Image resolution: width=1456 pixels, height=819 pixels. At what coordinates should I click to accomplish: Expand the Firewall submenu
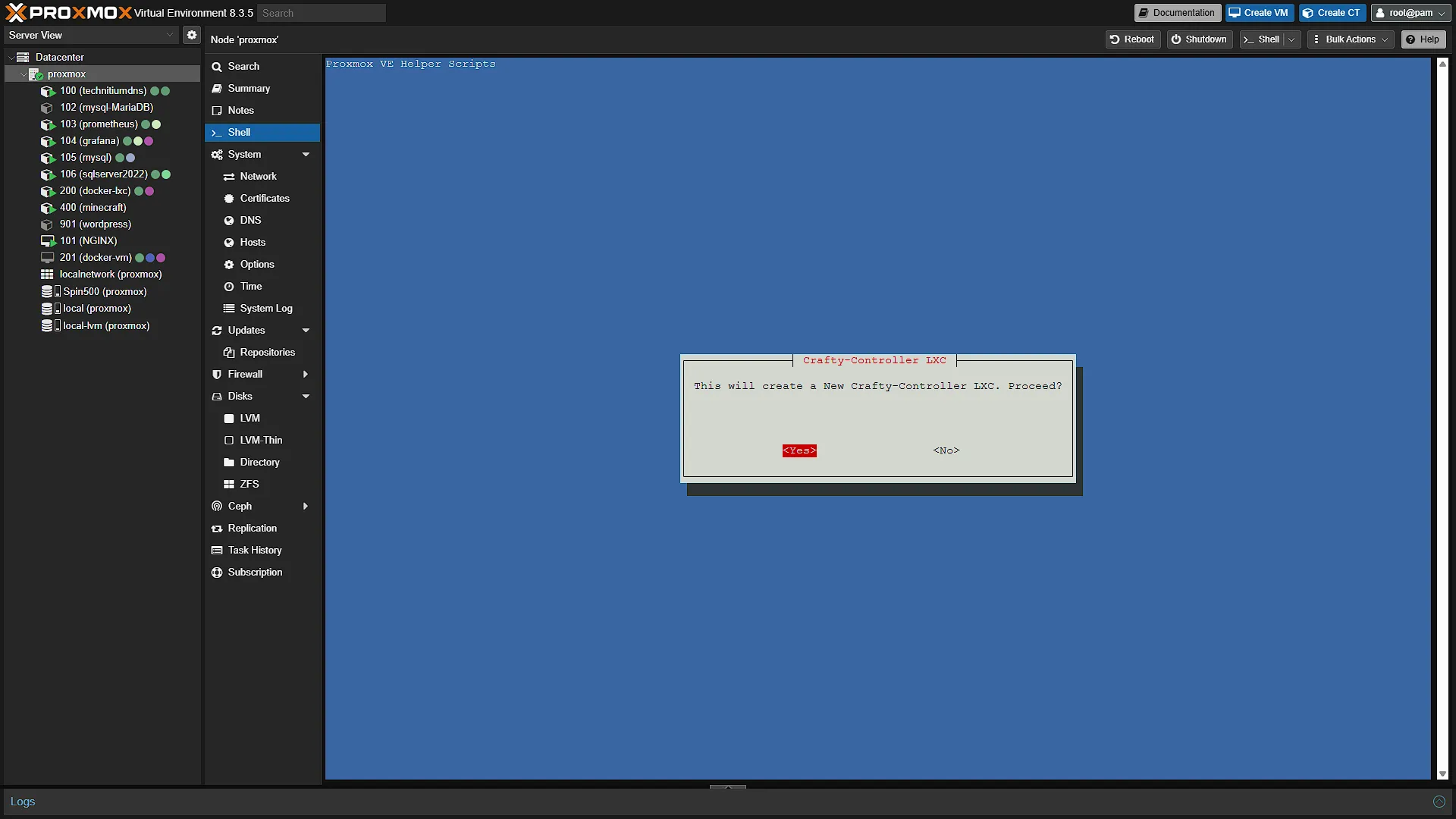[306, 375]
